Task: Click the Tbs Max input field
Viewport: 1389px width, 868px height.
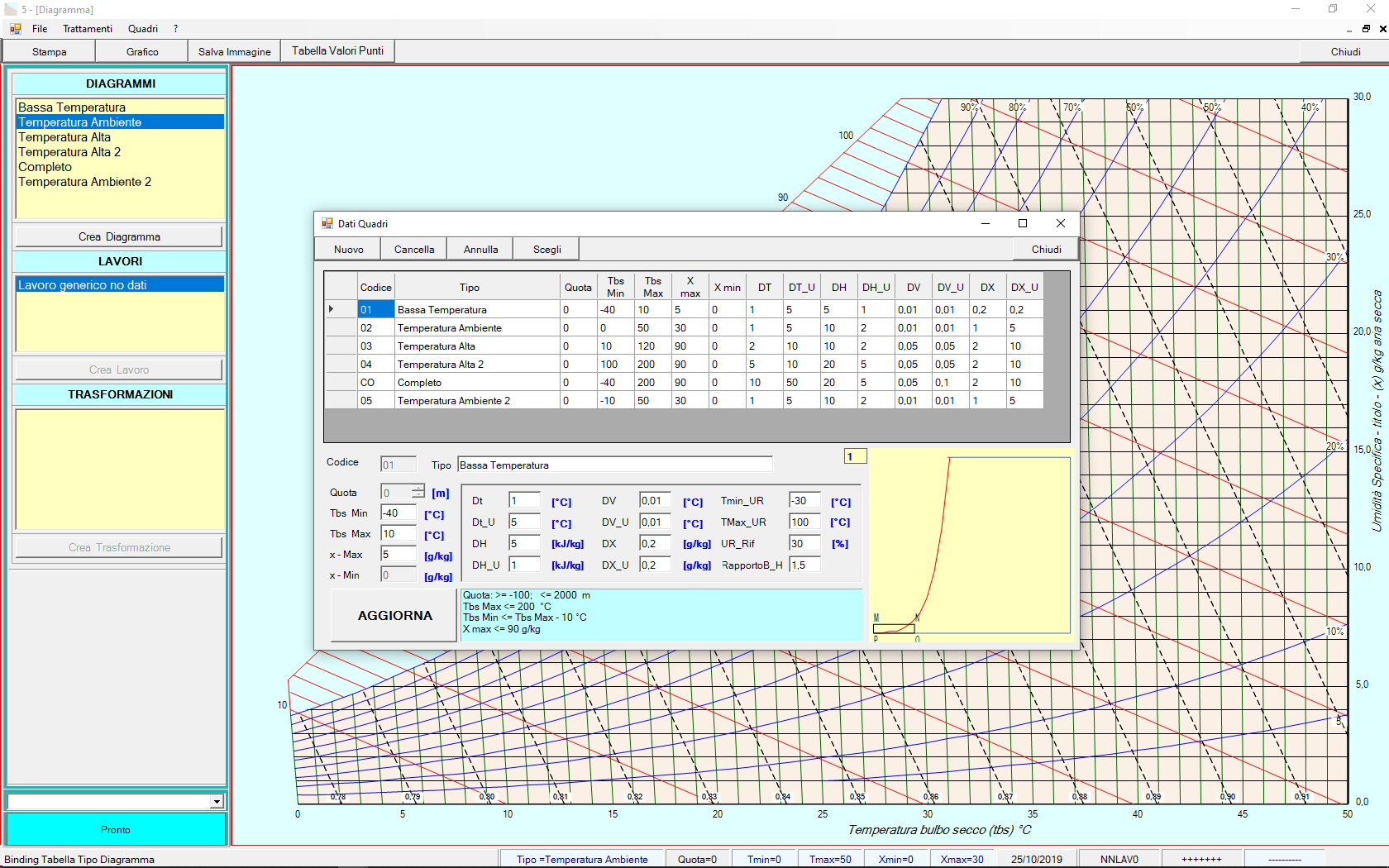Action: coord(398,534)
